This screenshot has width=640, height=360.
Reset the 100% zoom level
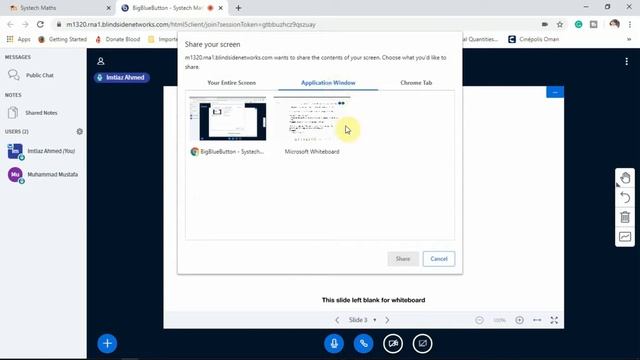[x=500, y=320]
